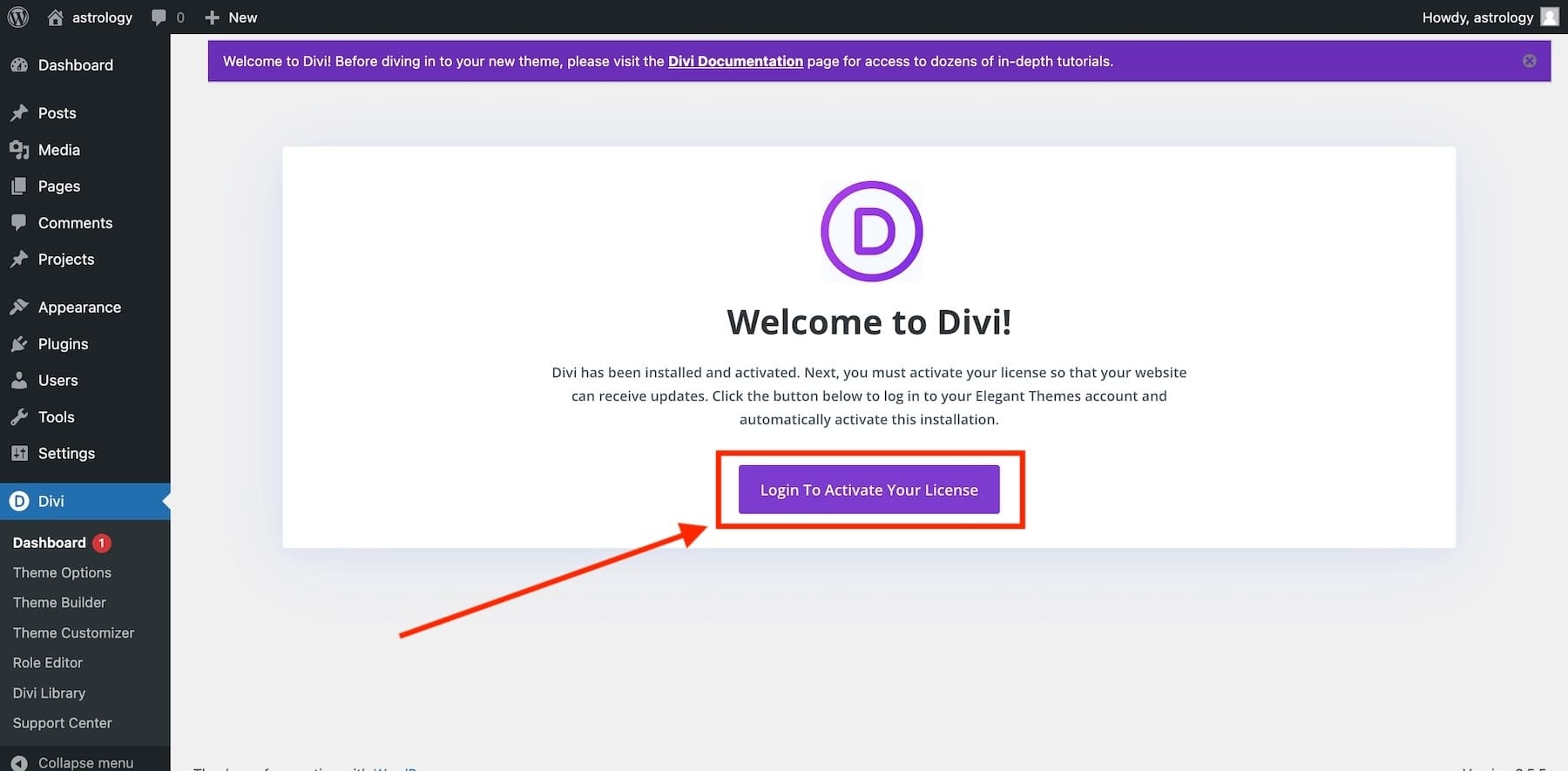The image size is (1568, 771).
Task: Click the Collapse menu text
Action: 85,763
